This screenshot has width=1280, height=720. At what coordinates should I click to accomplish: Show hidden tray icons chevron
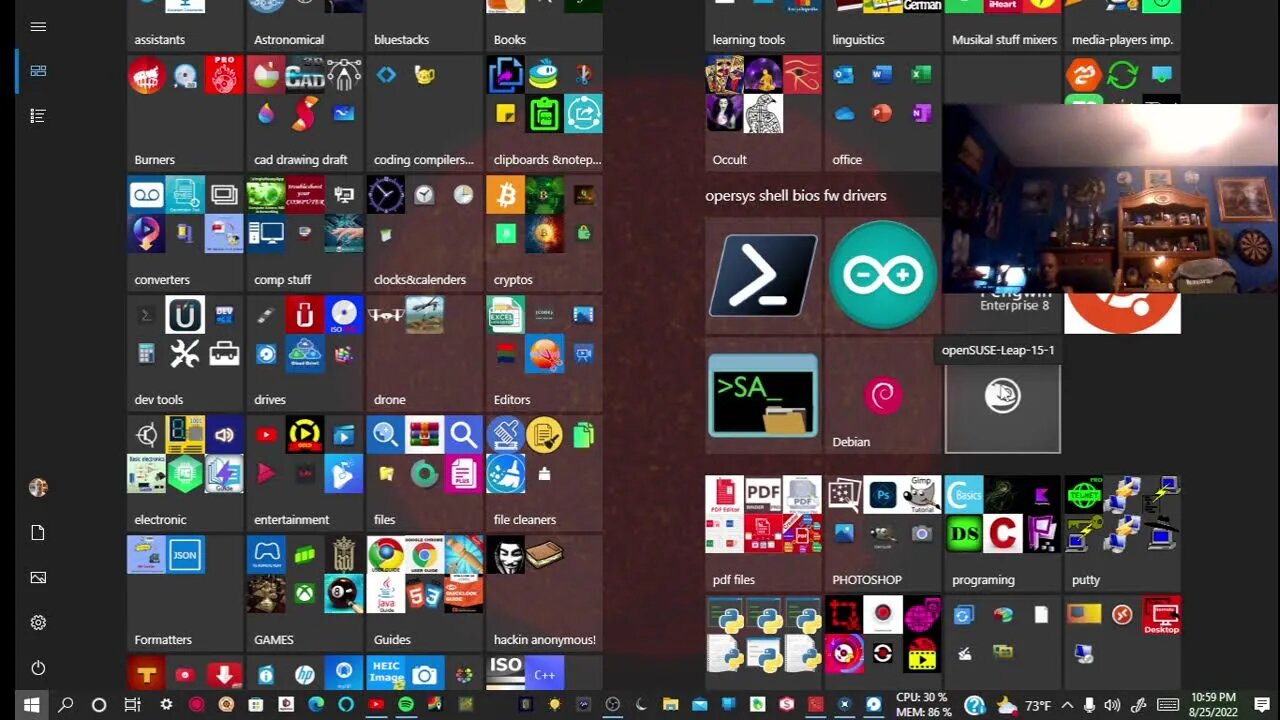click(x=1067, y=706)
